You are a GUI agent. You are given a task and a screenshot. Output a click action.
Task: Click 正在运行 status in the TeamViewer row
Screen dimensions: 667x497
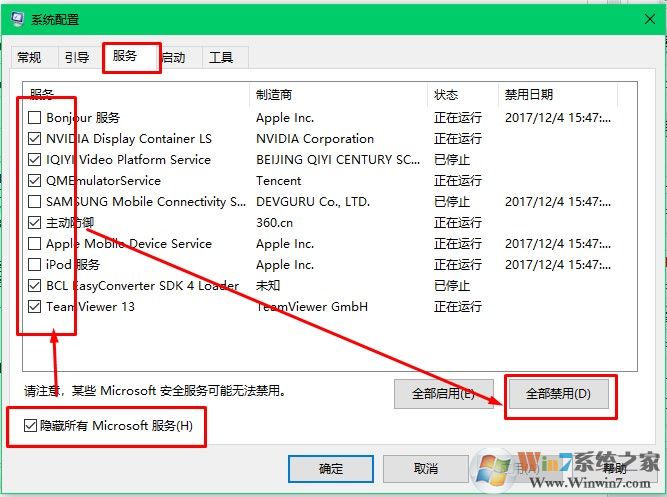pos(458,306)
